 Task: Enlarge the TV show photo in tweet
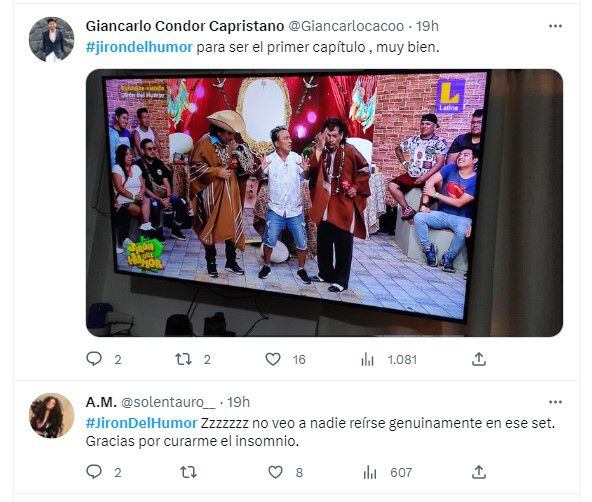pos(324,203)
